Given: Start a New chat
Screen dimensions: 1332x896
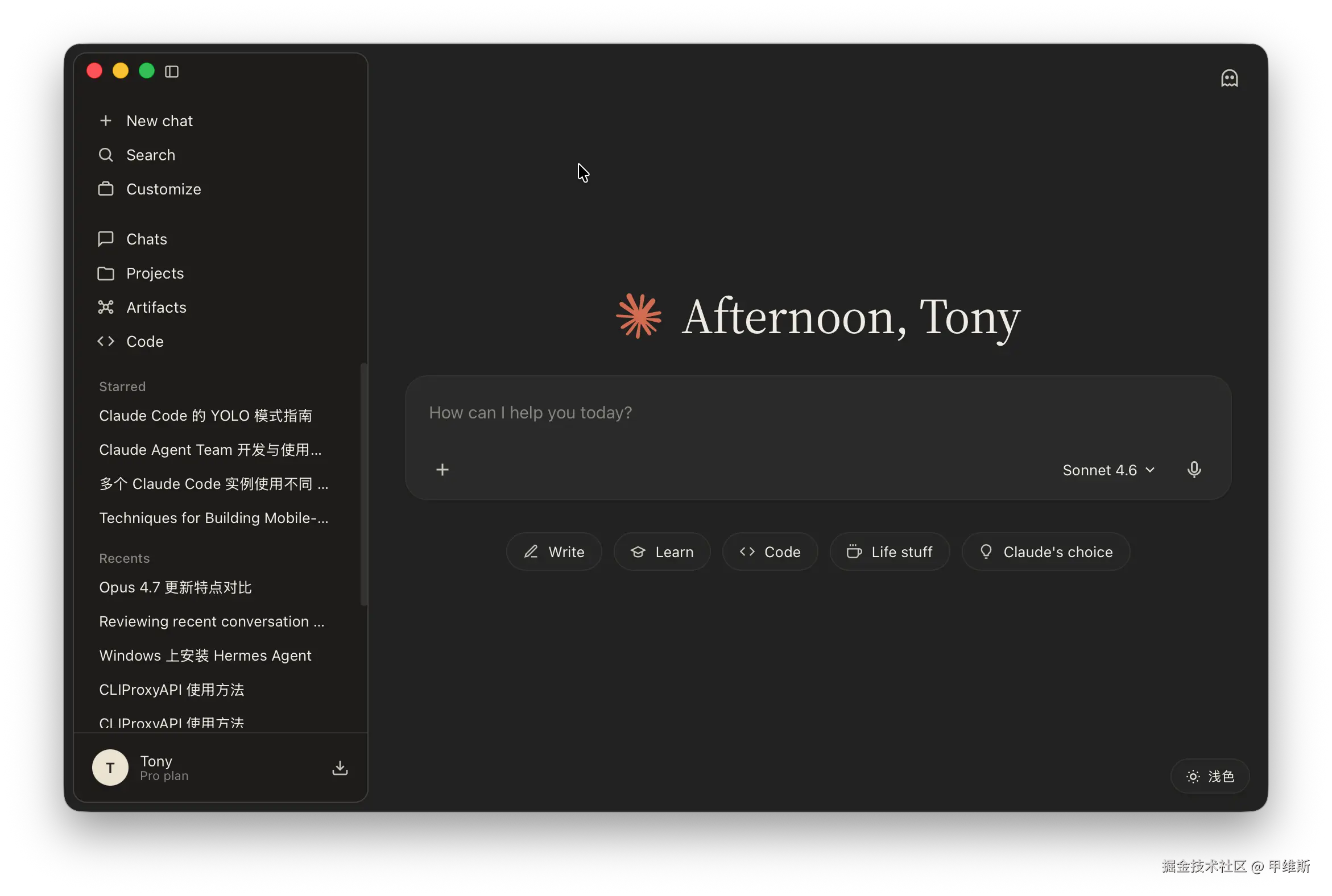Looking at the screenshot, I should (159, 121).
